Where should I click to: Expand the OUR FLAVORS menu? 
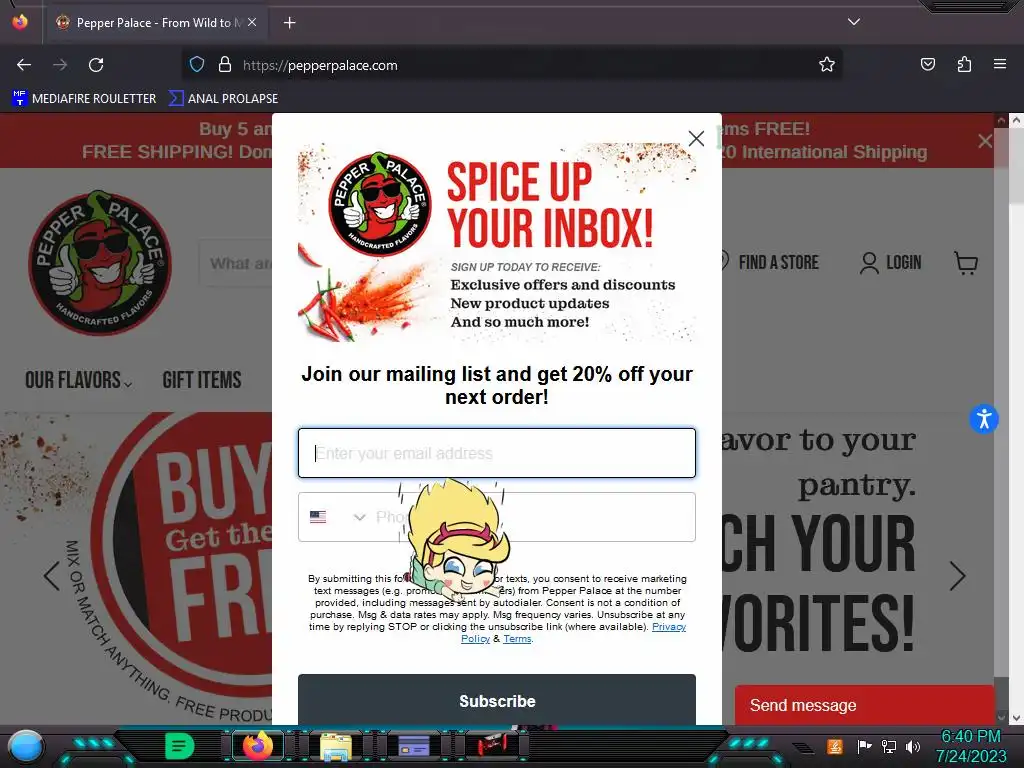[x=78, y=380]
